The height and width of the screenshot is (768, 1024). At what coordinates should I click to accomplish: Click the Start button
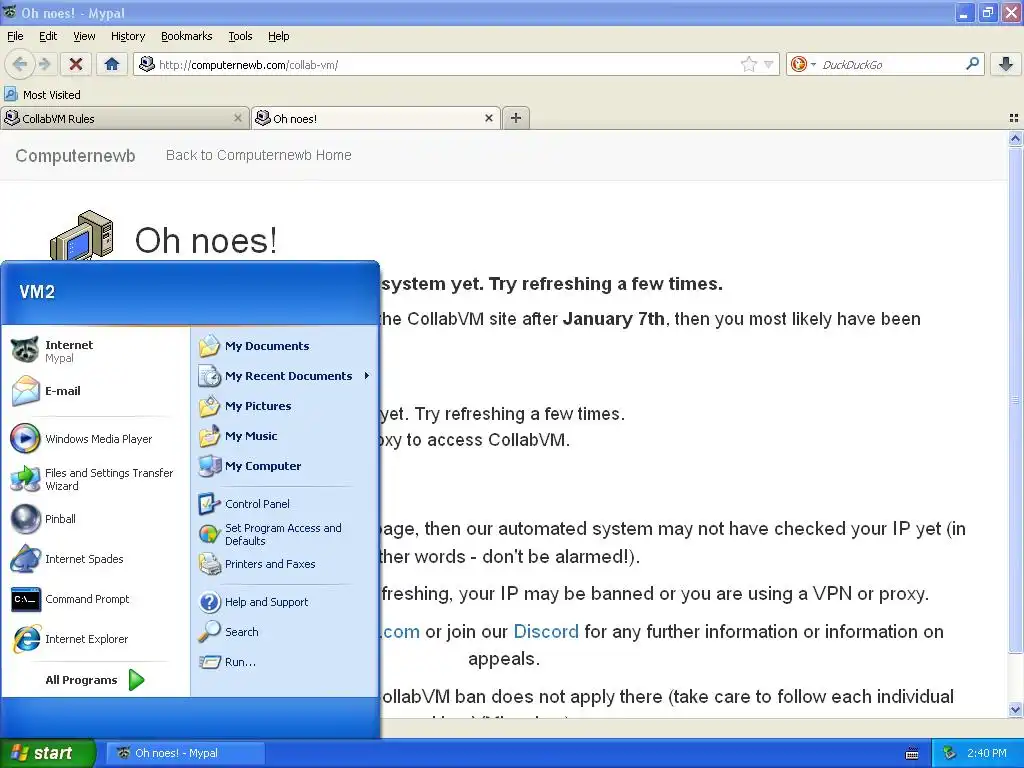47,753
